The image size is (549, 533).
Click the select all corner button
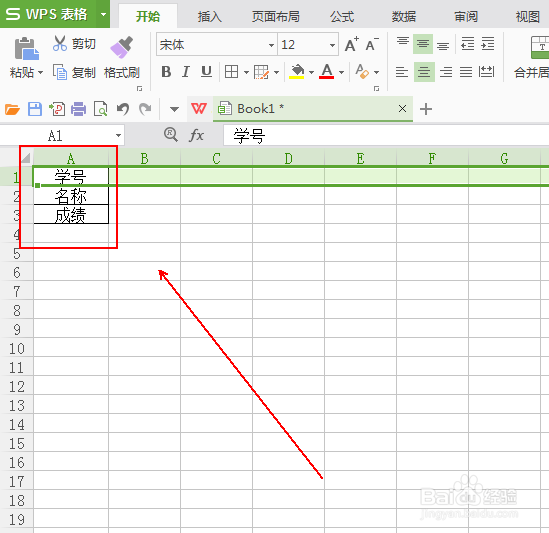point(26,158)
